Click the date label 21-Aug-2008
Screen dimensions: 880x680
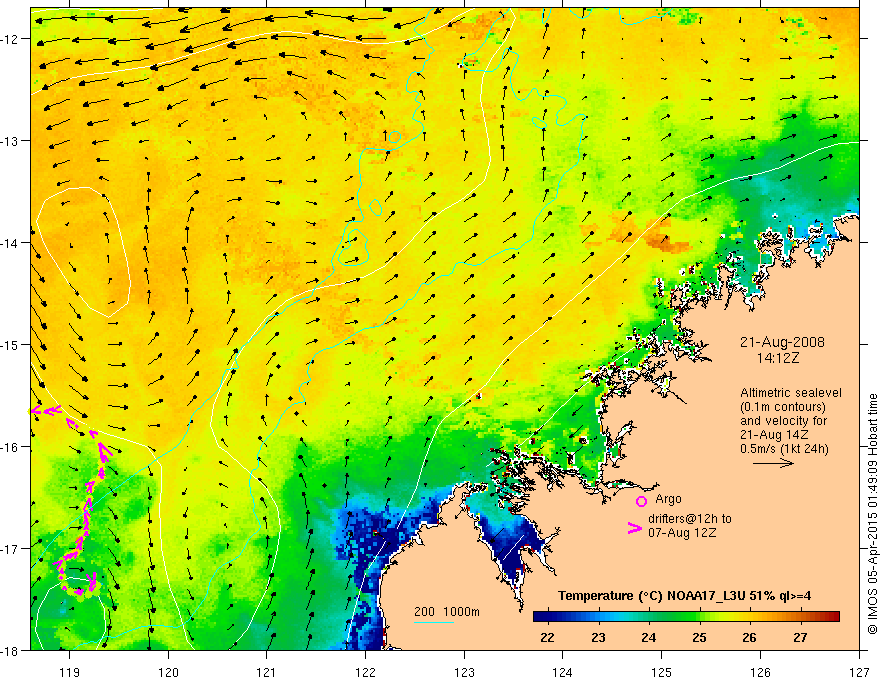pyautogui.click(x=782, y=342)
